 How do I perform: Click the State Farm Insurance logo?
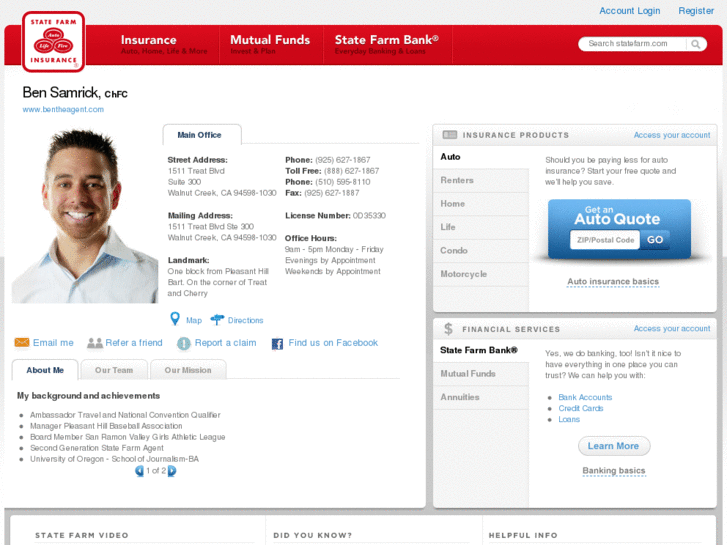click(x=53, y=42)
